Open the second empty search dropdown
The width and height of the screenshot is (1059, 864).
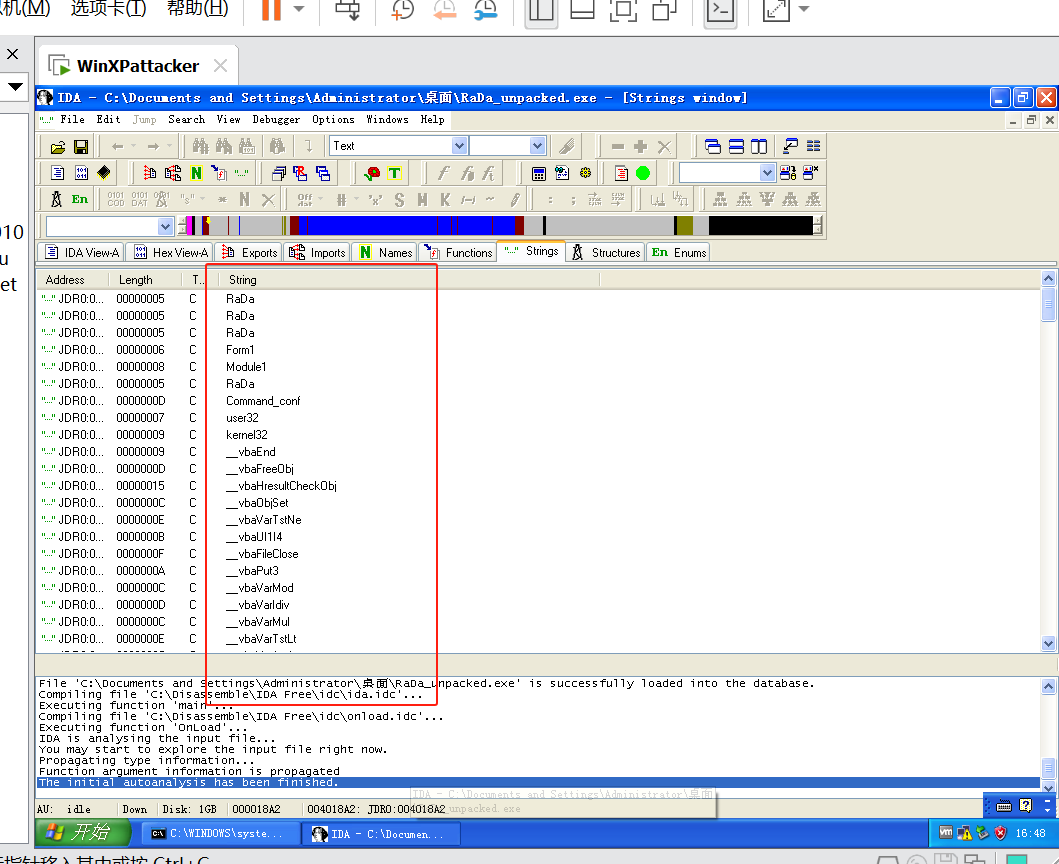coord(538,146)
